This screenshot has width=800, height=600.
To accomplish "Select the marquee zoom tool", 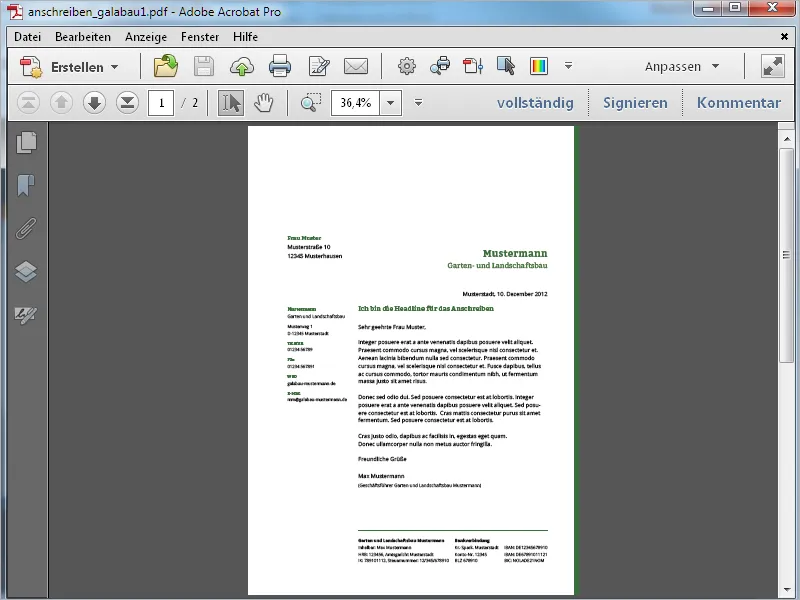I will [x=311, y=102].
